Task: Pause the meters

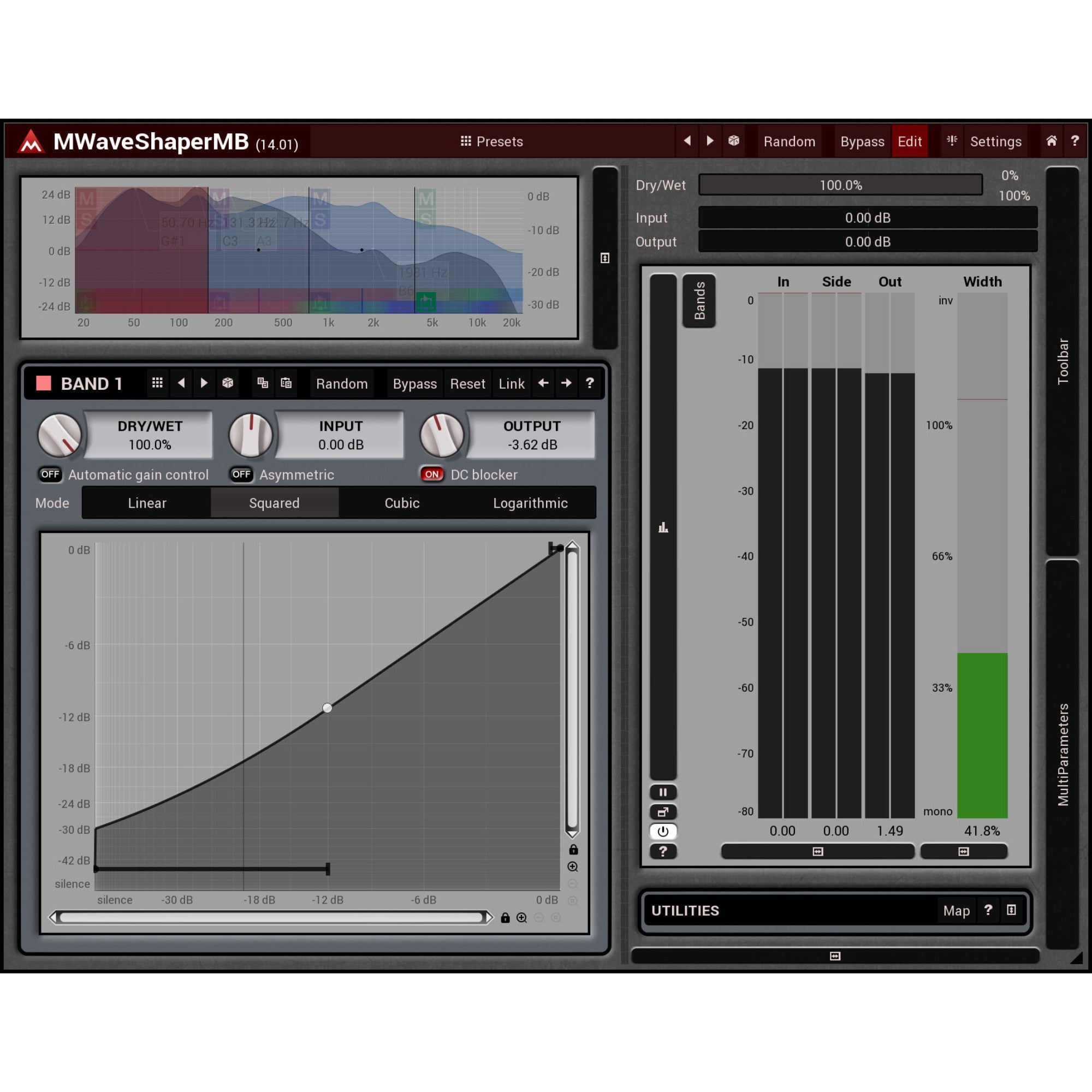Action: (x=663, y=792)
